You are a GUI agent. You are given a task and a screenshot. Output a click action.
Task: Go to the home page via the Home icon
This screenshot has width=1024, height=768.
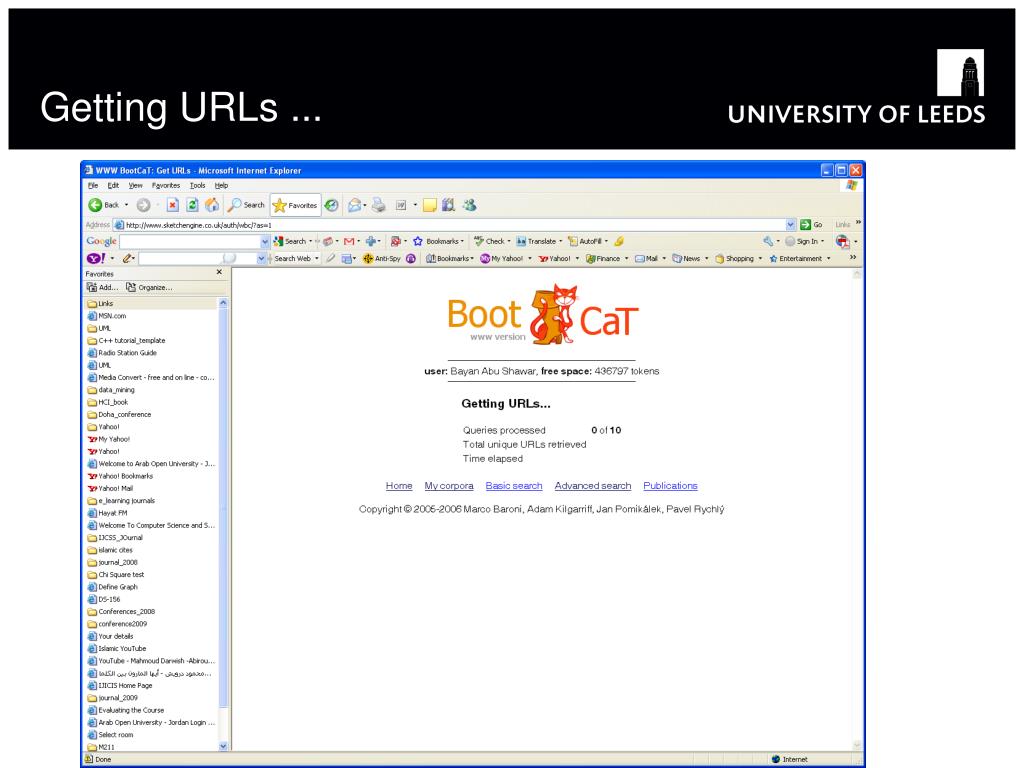click(212, 205)
